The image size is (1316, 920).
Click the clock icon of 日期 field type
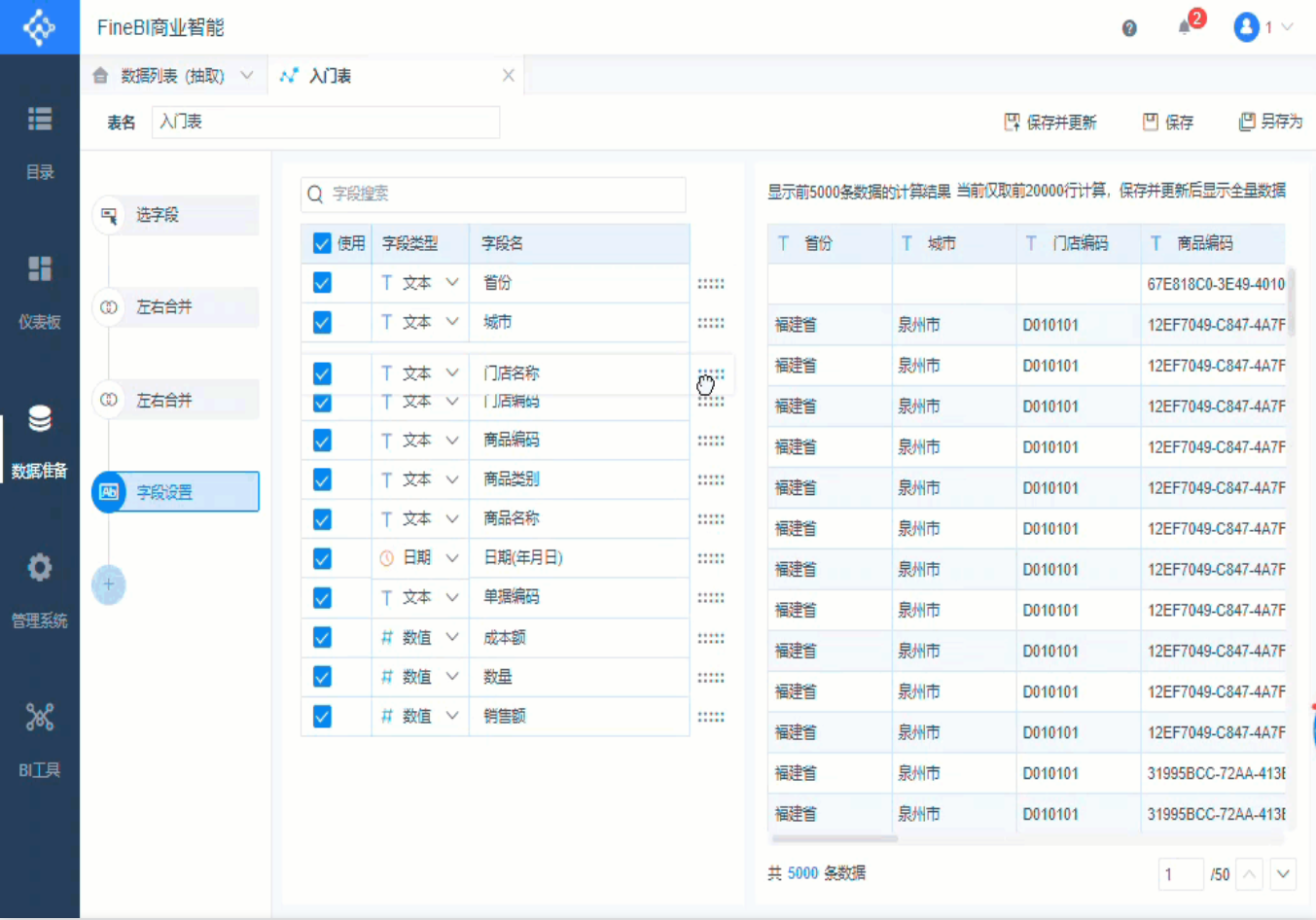(386, 558)
